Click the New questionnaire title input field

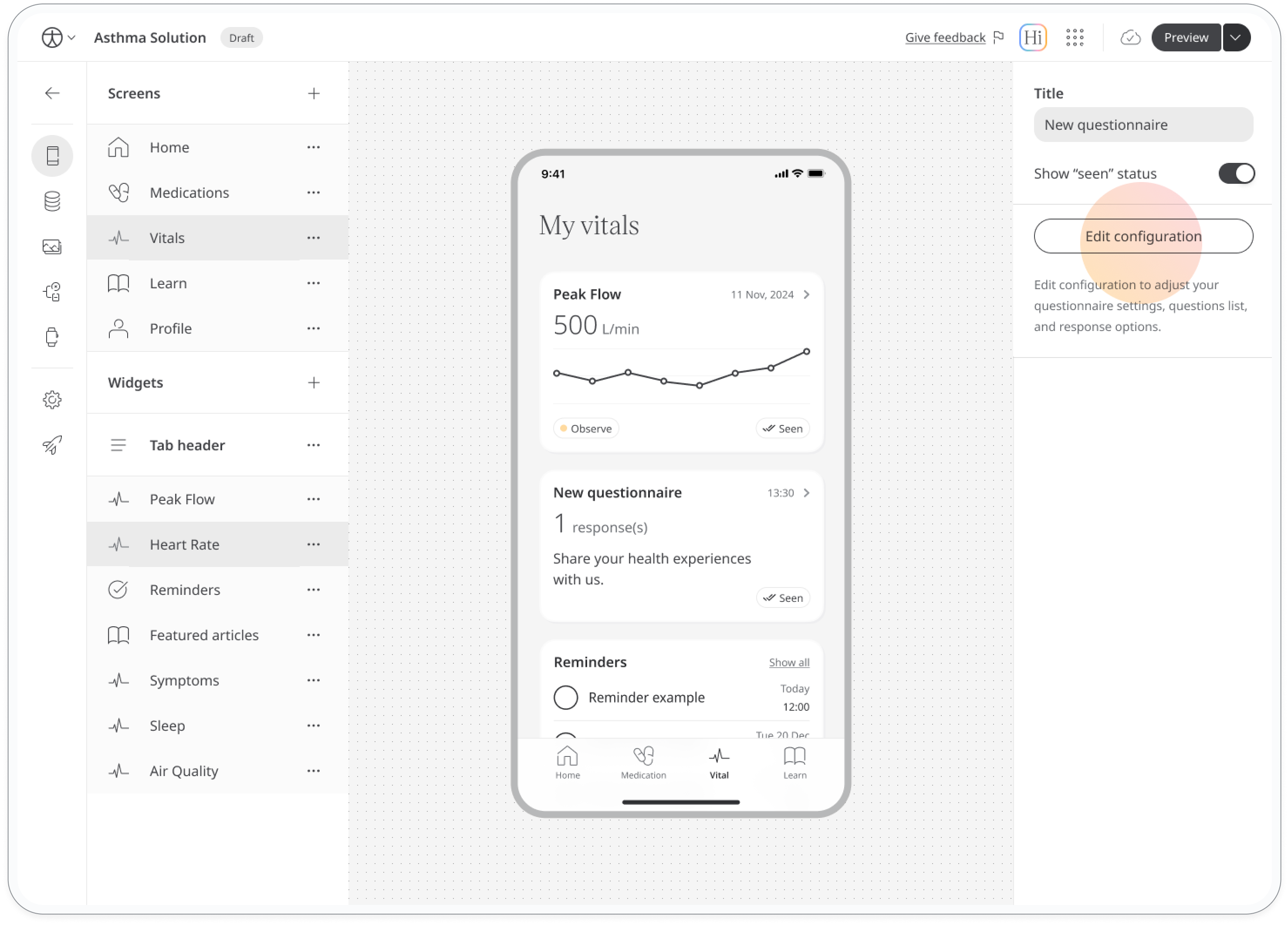[1143, 124]
